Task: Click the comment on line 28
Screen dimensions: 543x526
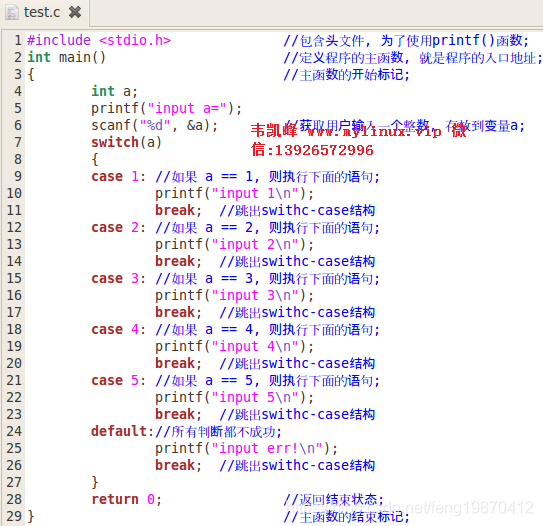Action: point(334,499)
